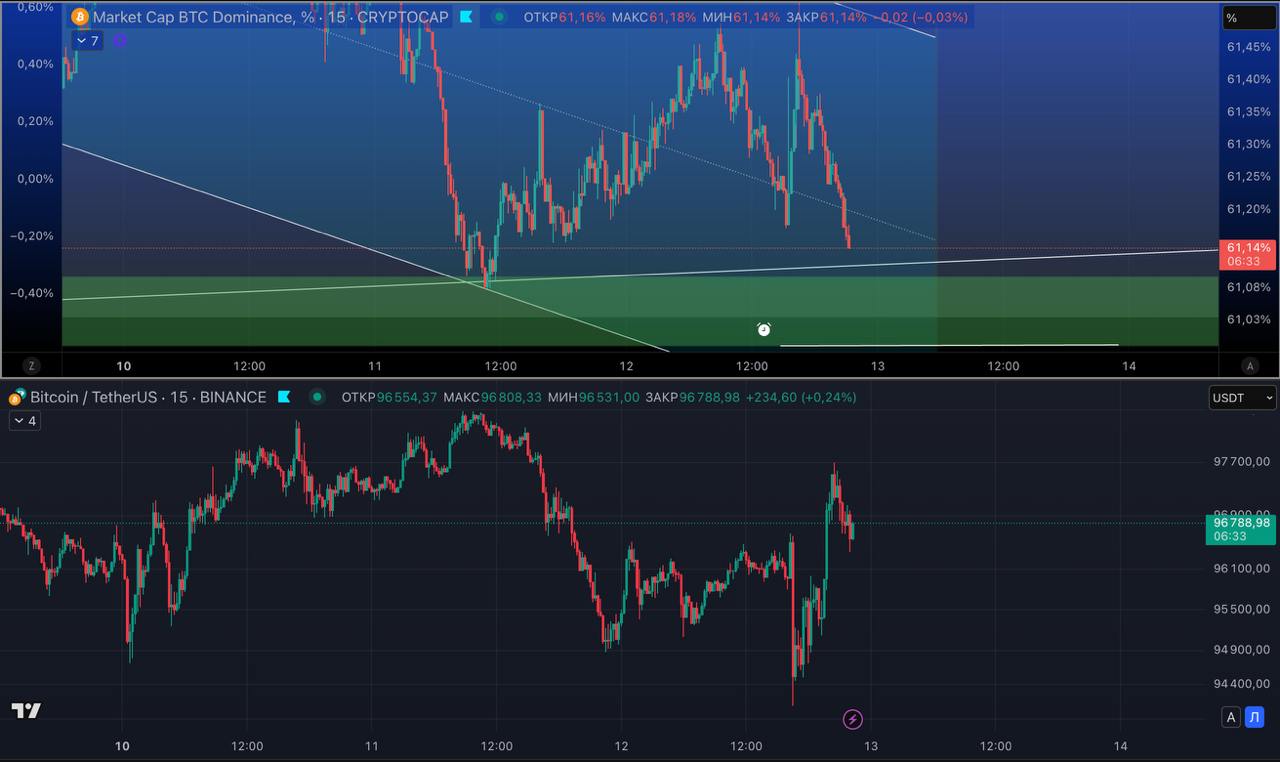Click the ЗАКР 96 788,98 close value
Viewport: 1280px width, 762px height.
click(x=693, y=397)
